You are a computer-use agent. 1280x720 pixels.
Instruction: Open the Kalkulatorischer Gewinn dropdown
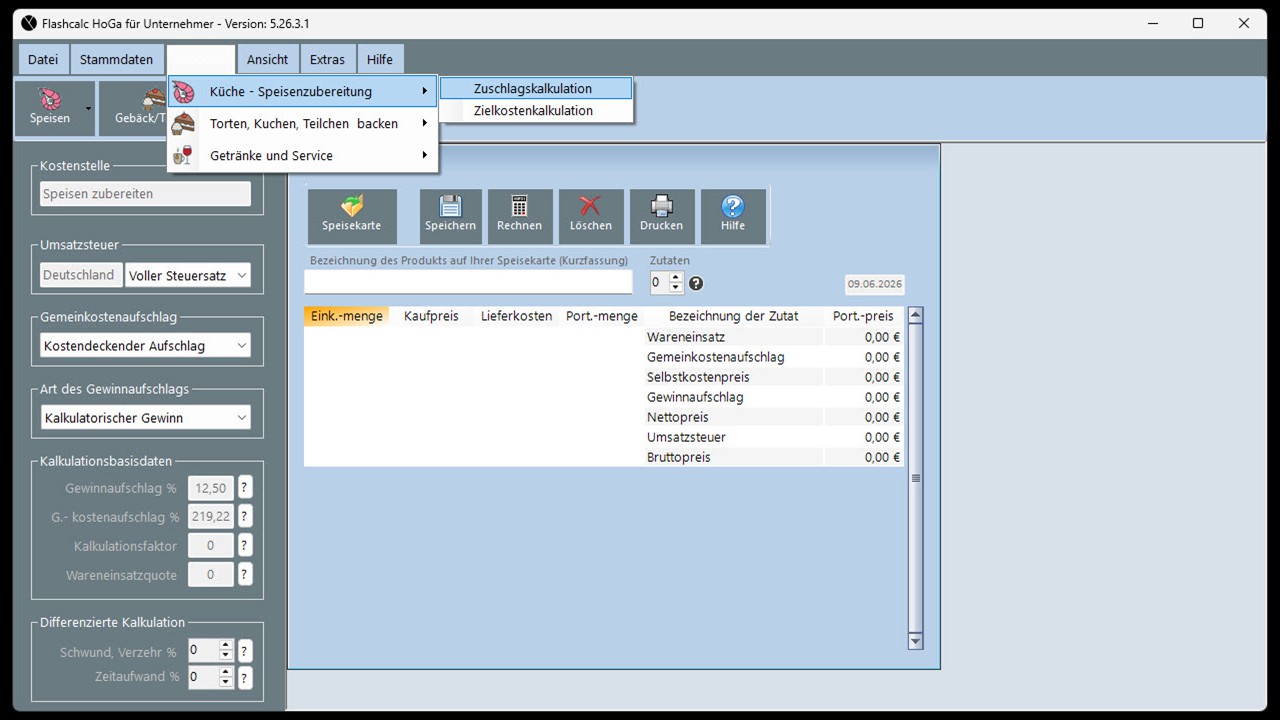(x=145, y=418)
